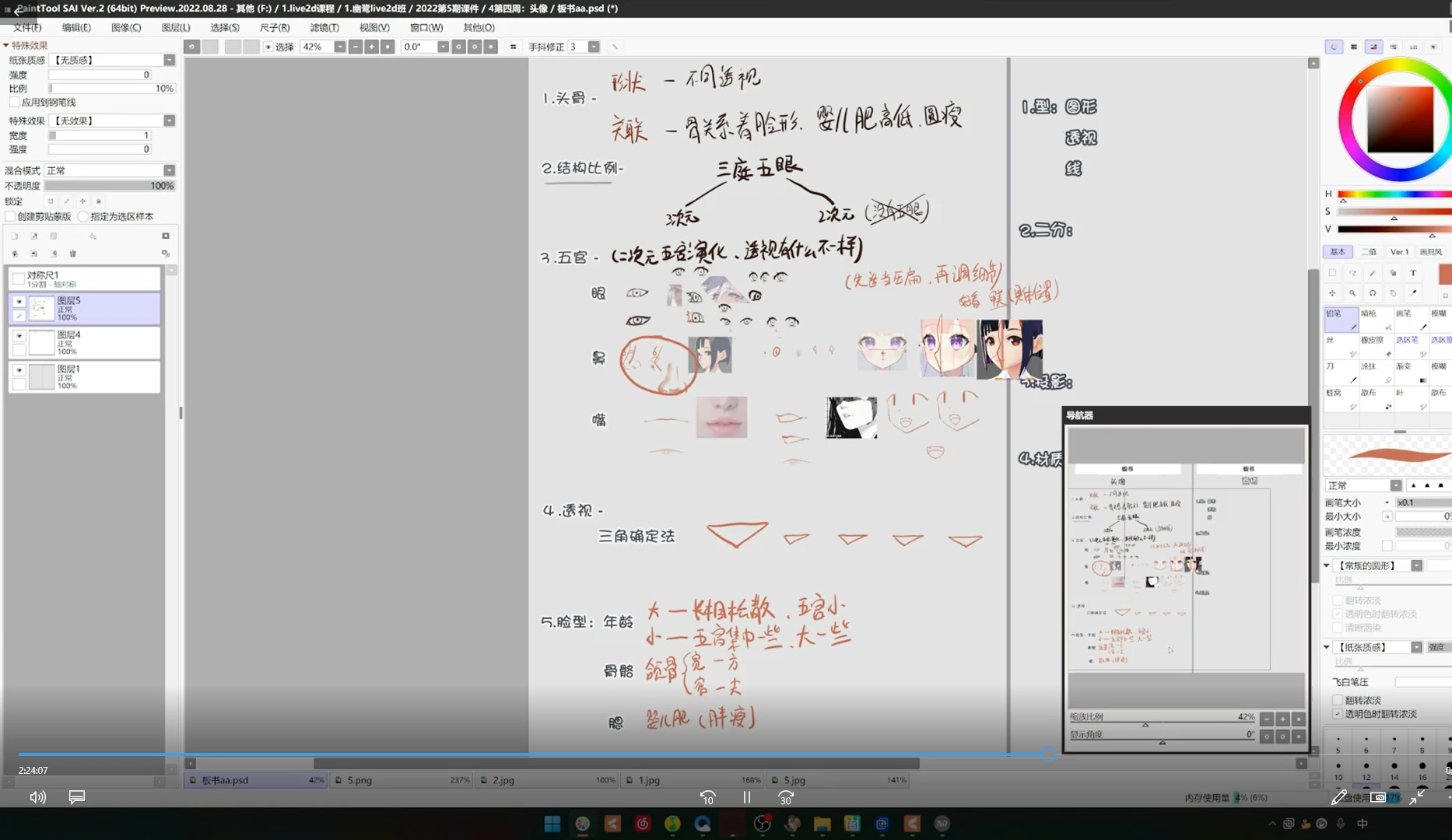This screenshot has width=1452, height=840.
Task: Delete layer with the trash icon
Action: (73, 254)
